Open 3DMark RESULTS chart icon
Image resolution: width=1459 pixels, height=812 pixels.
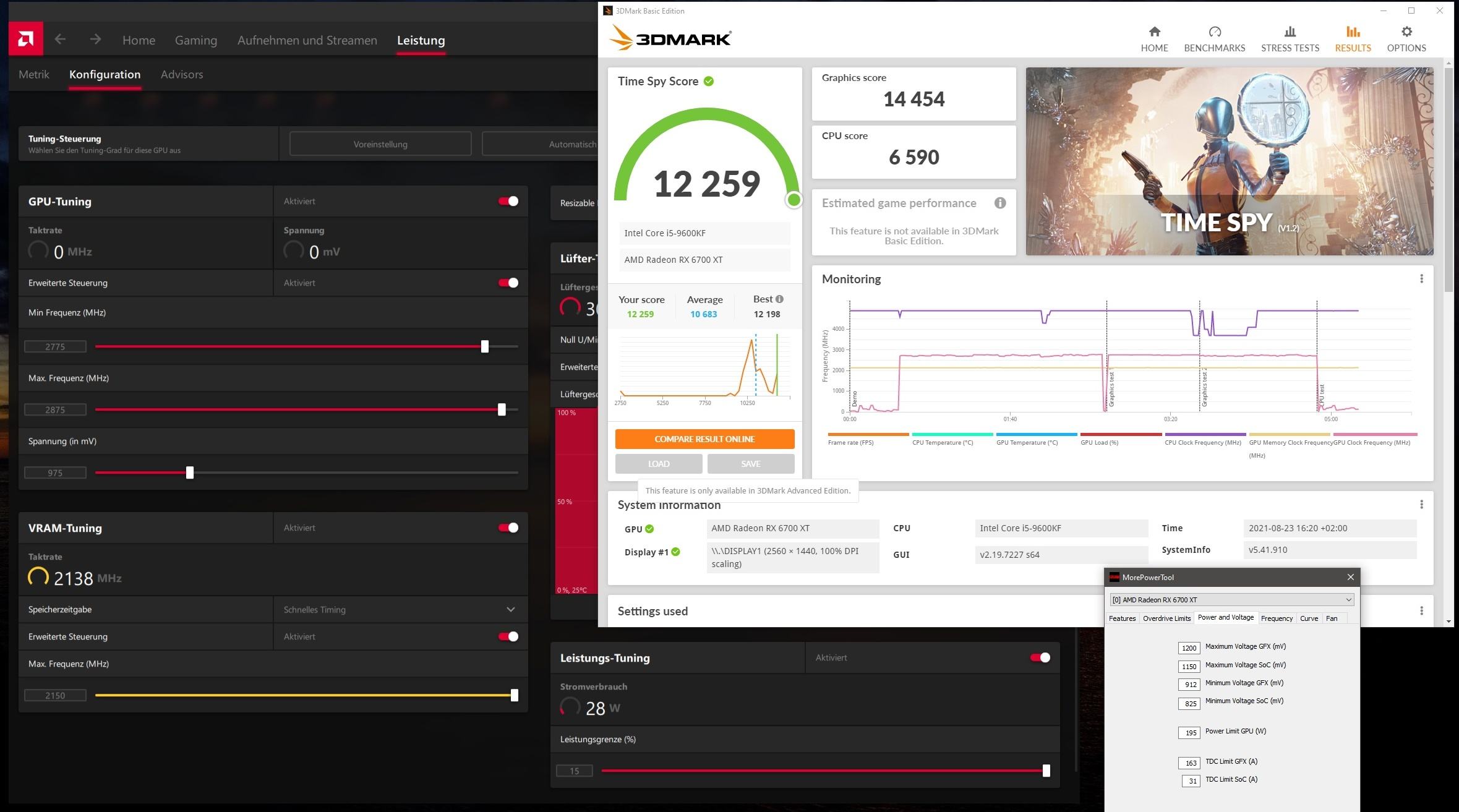coord(1353,32)
